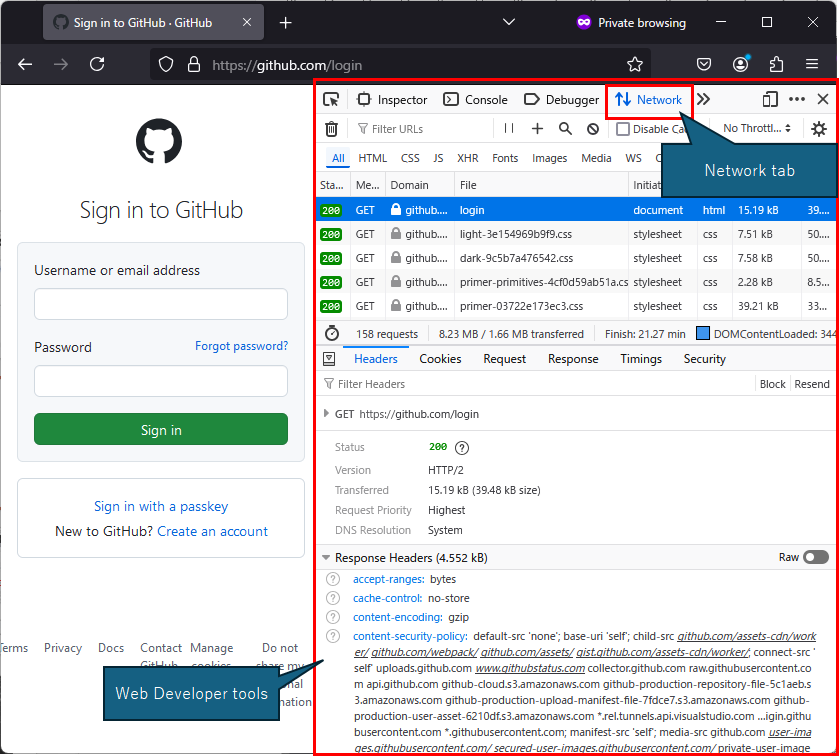839x756 pixels.
Task: Open the No Throttling dropdown
Action: 757,128
